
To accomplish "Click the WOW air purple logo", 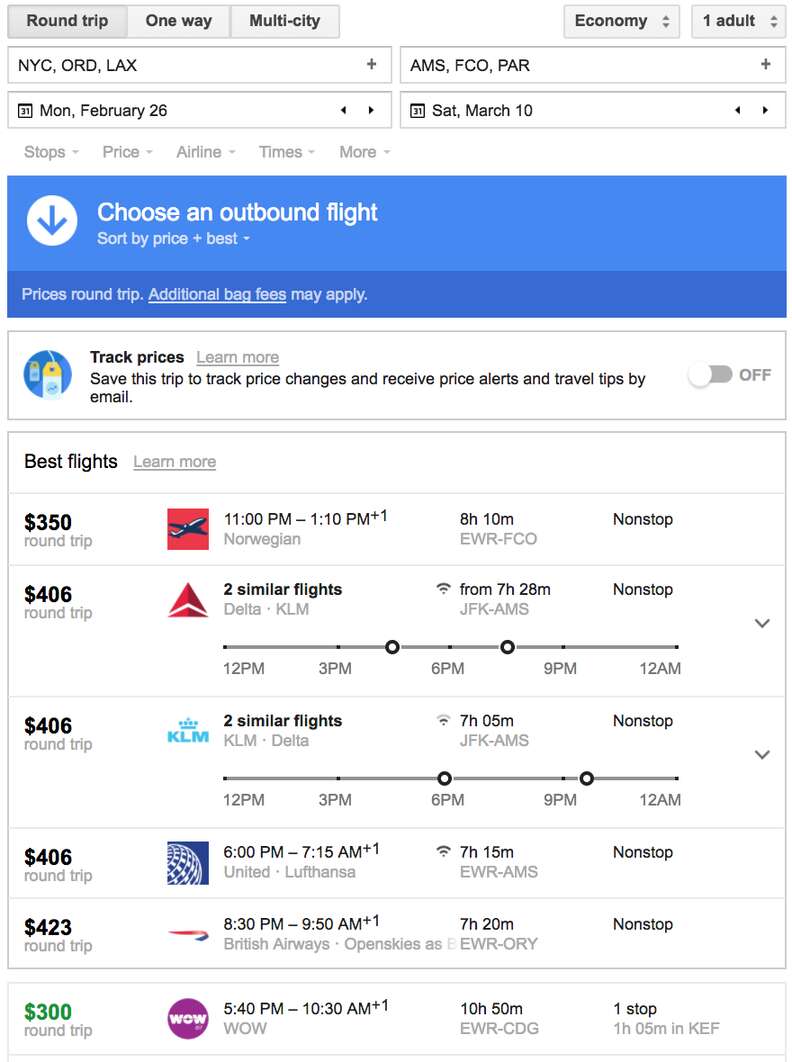I will point(187,1012).
